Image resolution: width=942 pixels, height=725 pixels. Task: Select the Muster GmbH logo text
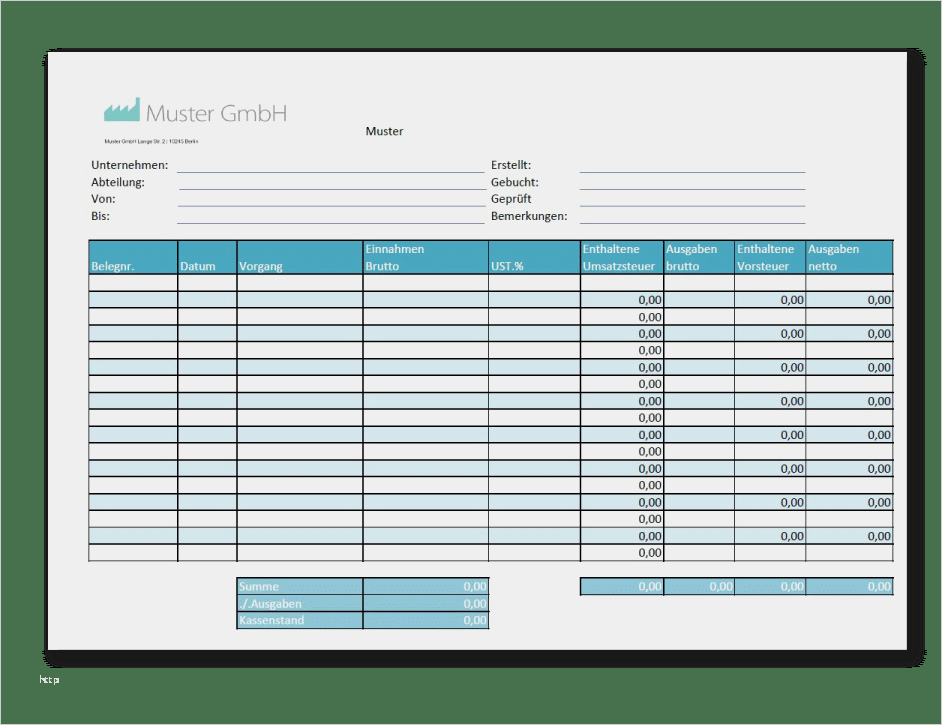pos(216,114)
